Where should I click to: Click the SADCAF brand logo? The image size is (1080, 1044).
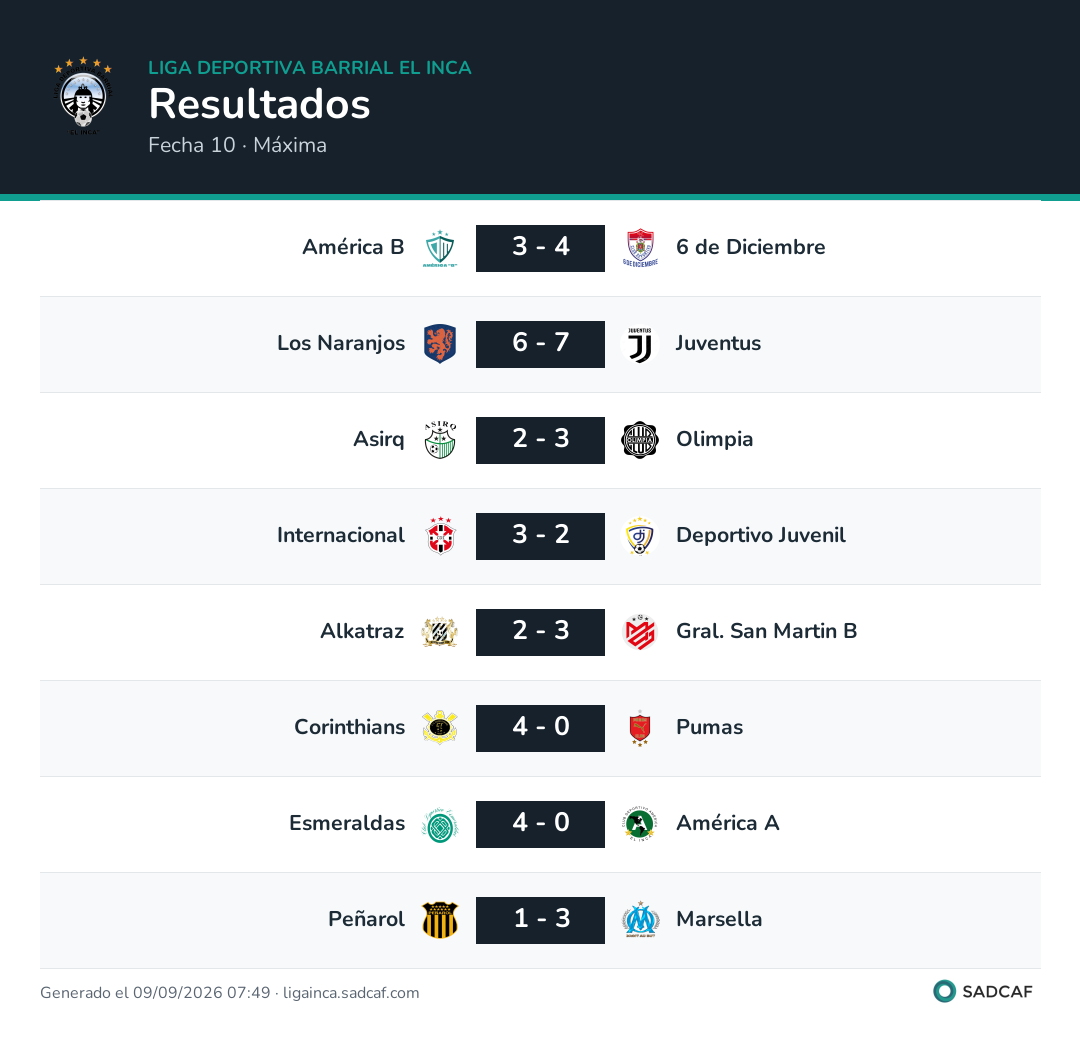click(983, 992)
